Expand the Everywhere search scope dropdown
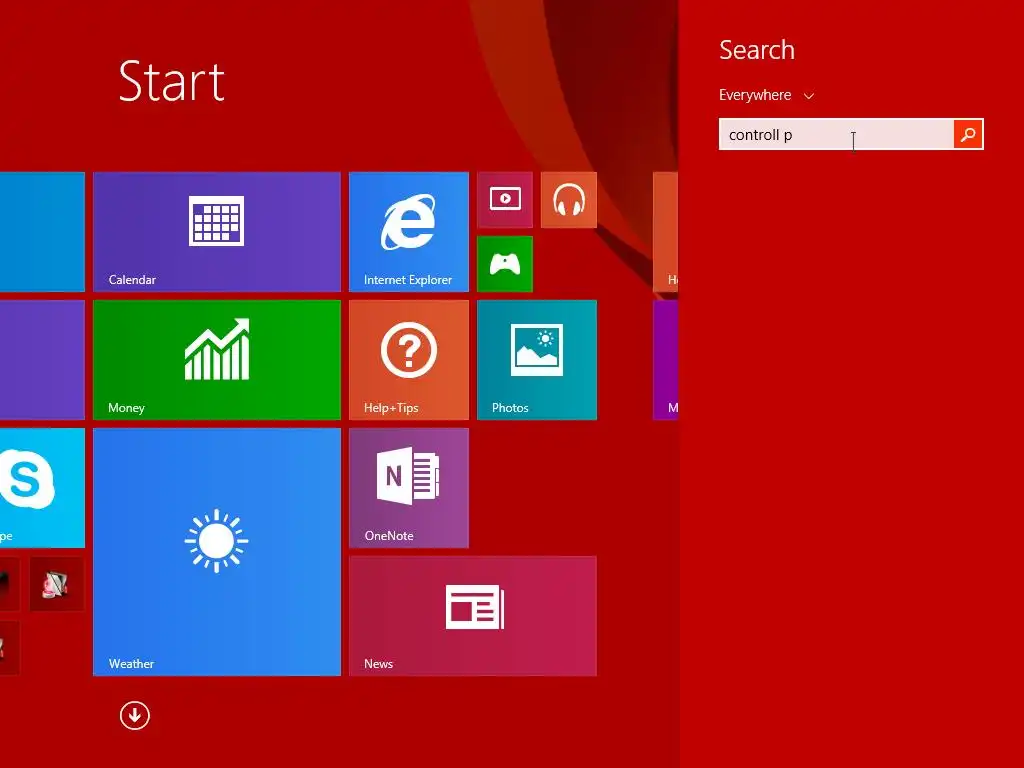The height and width of the screenshot is (768, 1024). pyautogui.click(x=767, y=95)
